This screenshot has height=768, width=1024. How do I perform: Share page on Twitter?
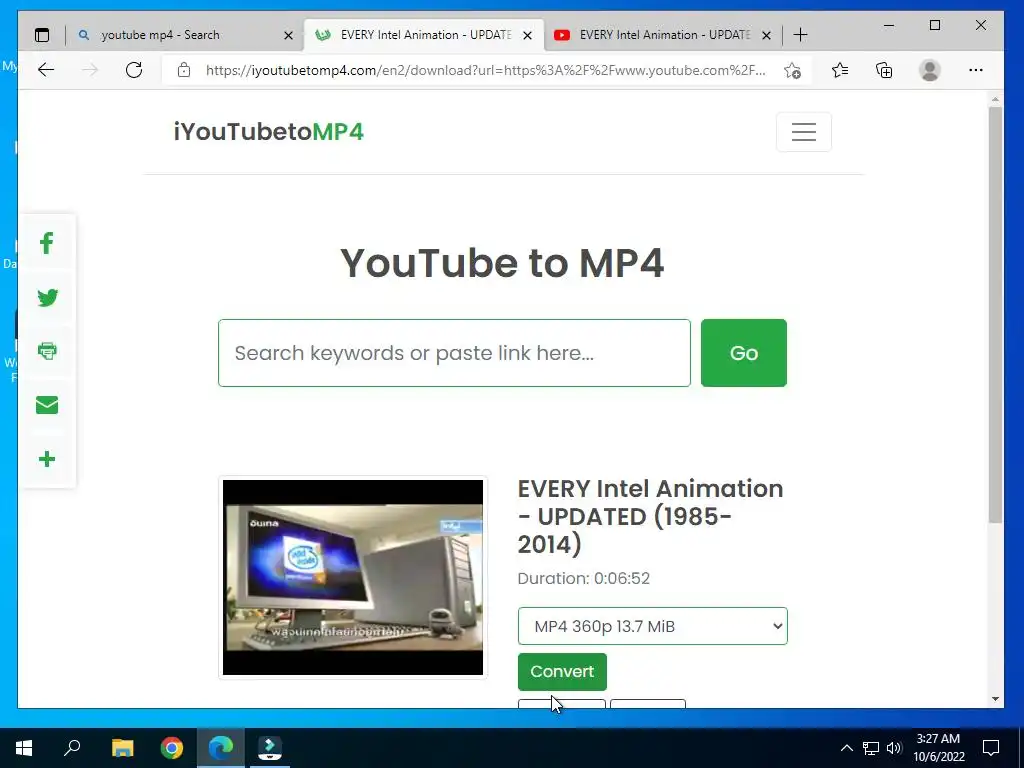(47, 298)
